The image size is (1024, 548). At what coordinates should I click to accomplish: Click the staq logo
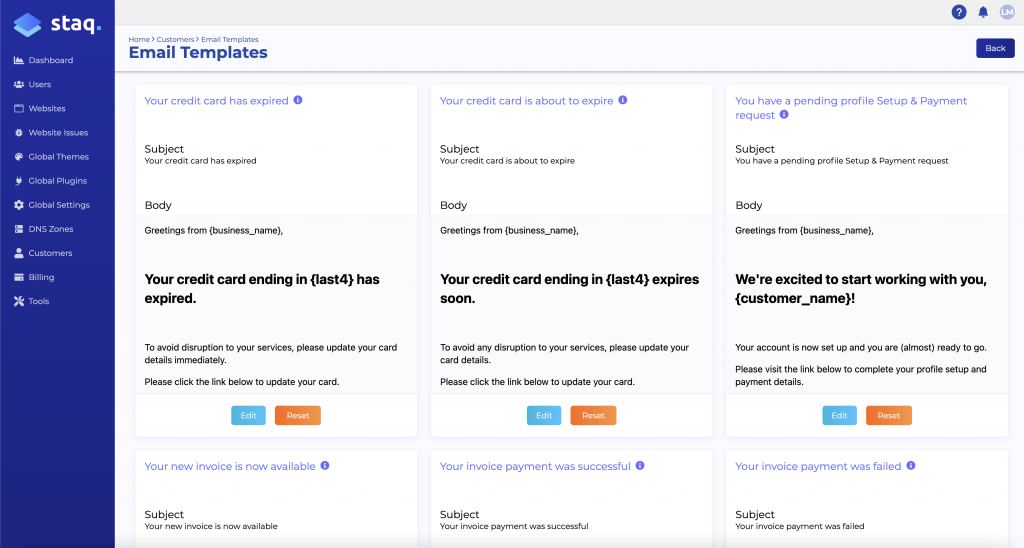coord(57,24)
